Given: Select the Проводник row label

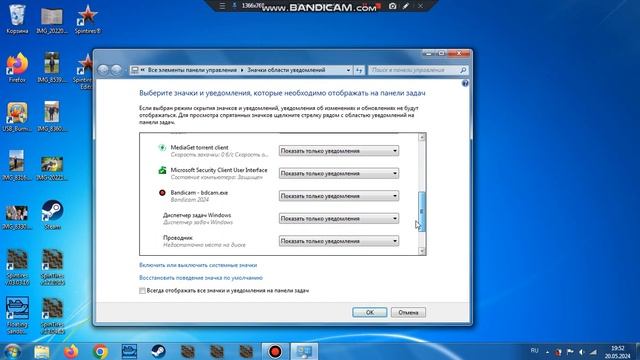Looking at the screenshot, I should pos(178,238).
